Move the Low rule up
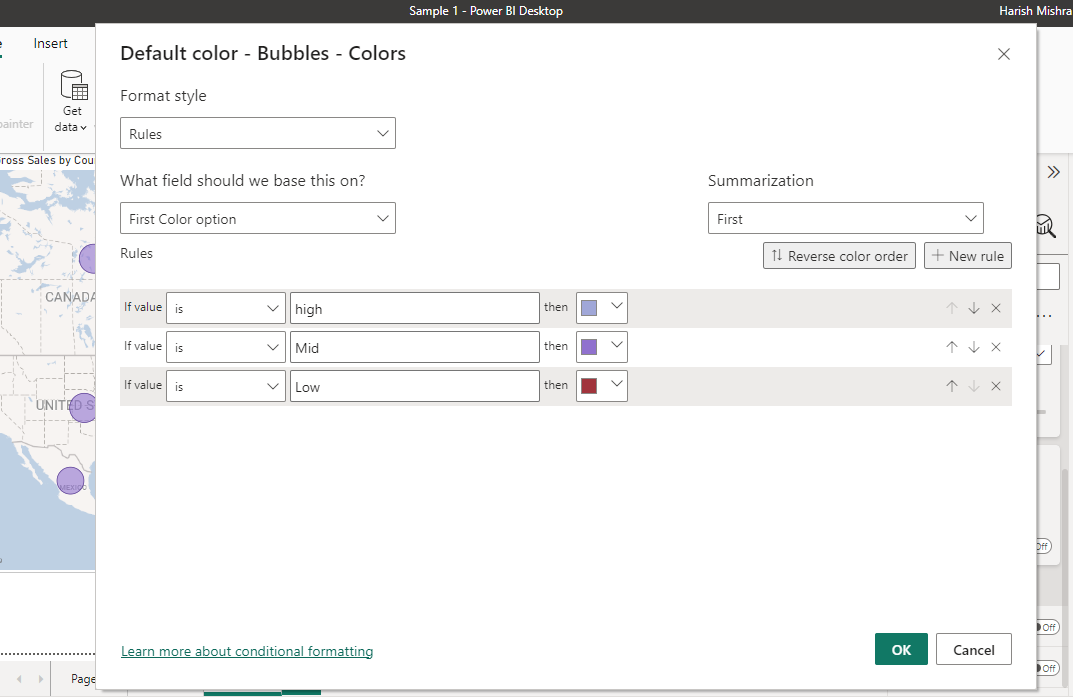Image resolution: width=1073 pixels, height=697 pixels. [x=952, y=386]
